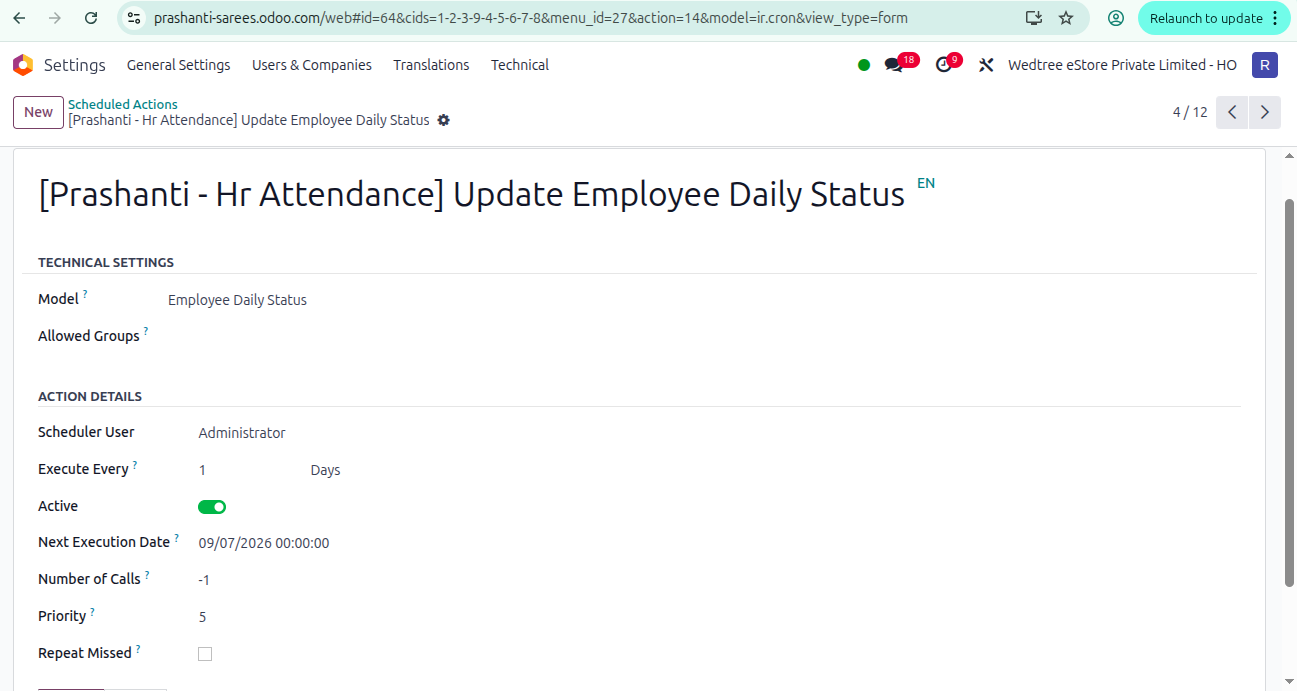This screenshot has height=691, width=1297.
Task: Toggle the Active switch off
Action: 212,507
